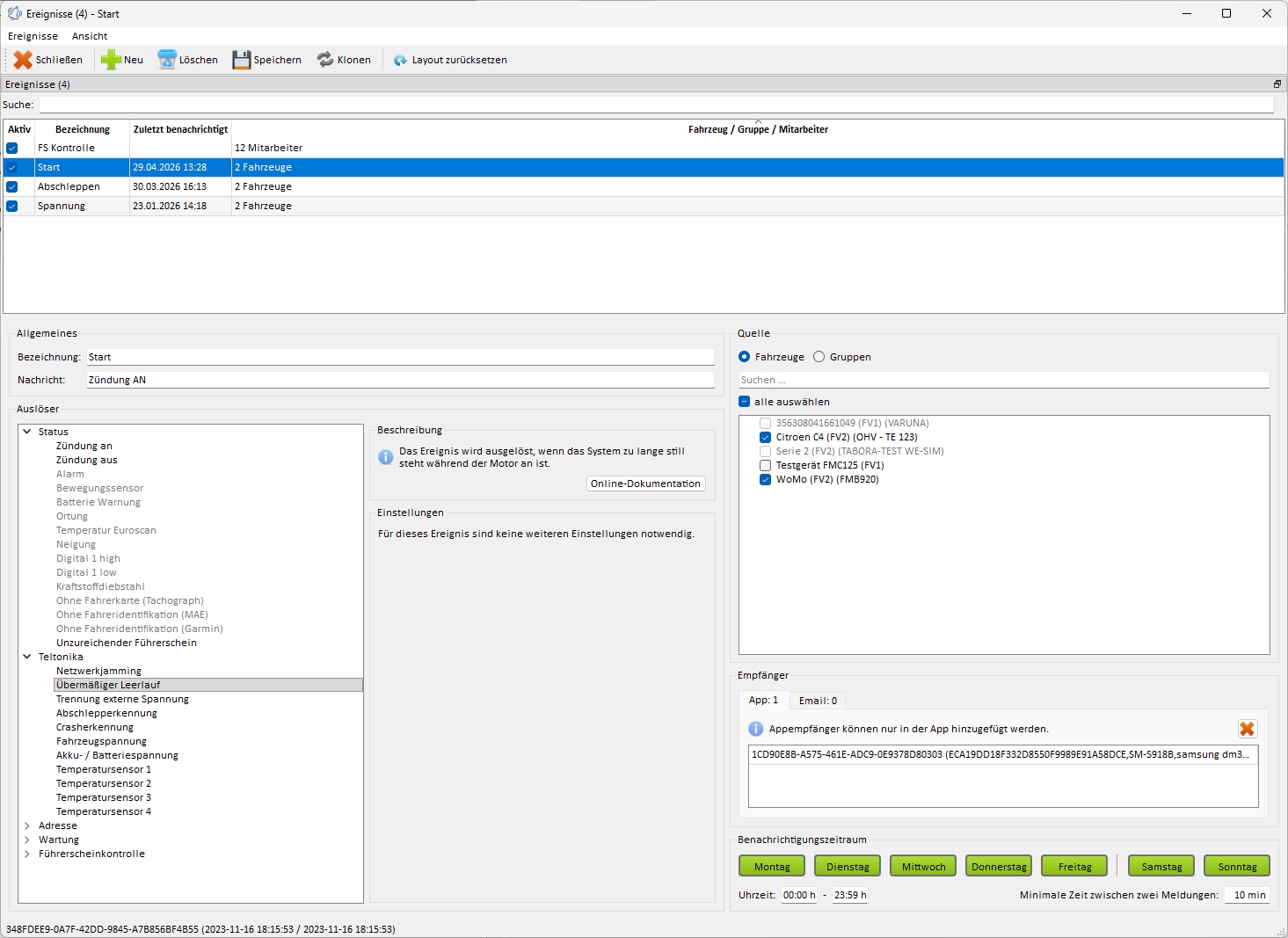Select Zündung an trigger
Viewport: 1288px width, 938px height.
click(84, 446)
